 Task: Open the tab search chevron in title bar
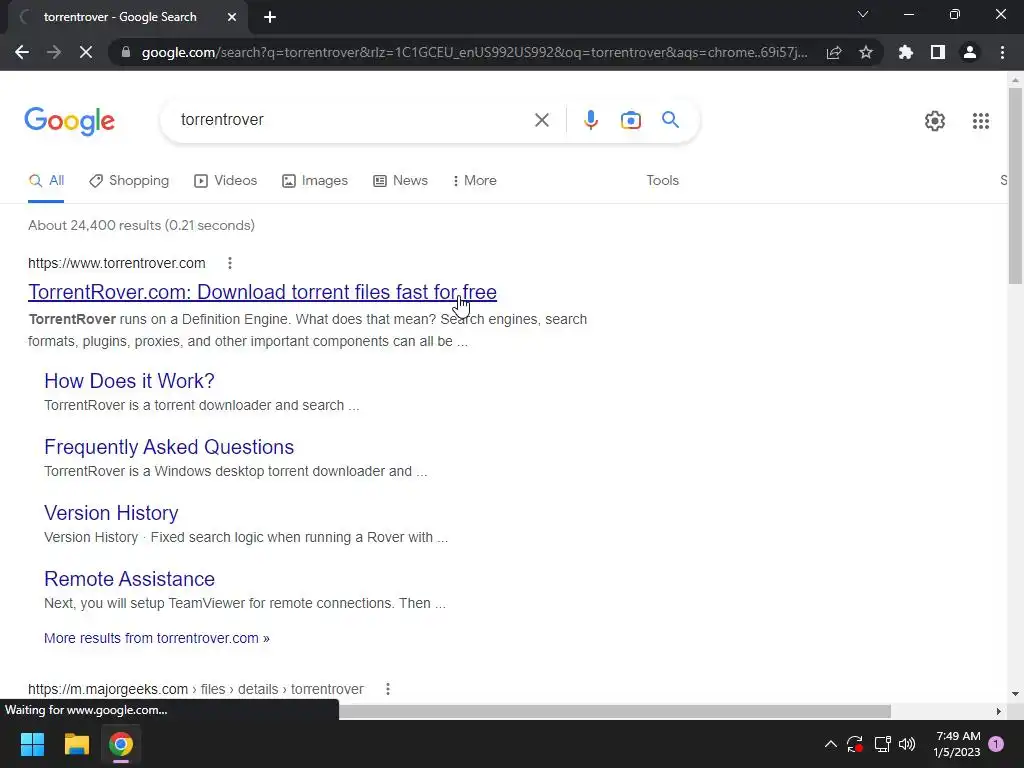pyautogui.click(x=863, y=14)
